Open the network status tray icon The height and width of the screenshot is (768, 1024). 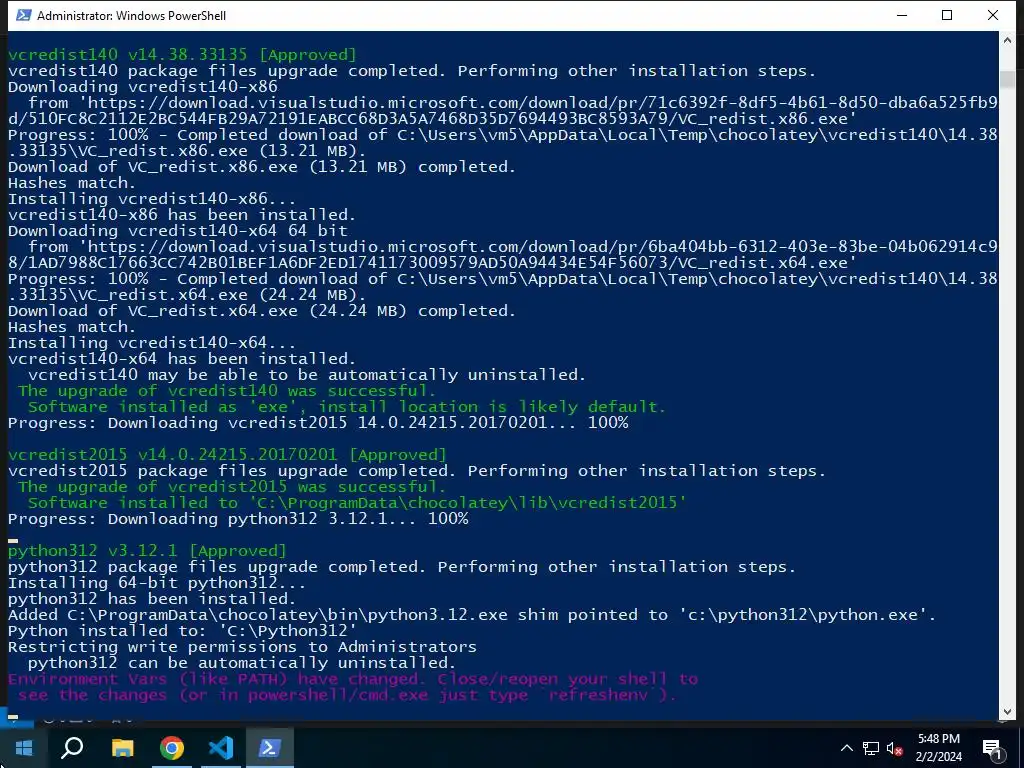(x=871, y=748)
